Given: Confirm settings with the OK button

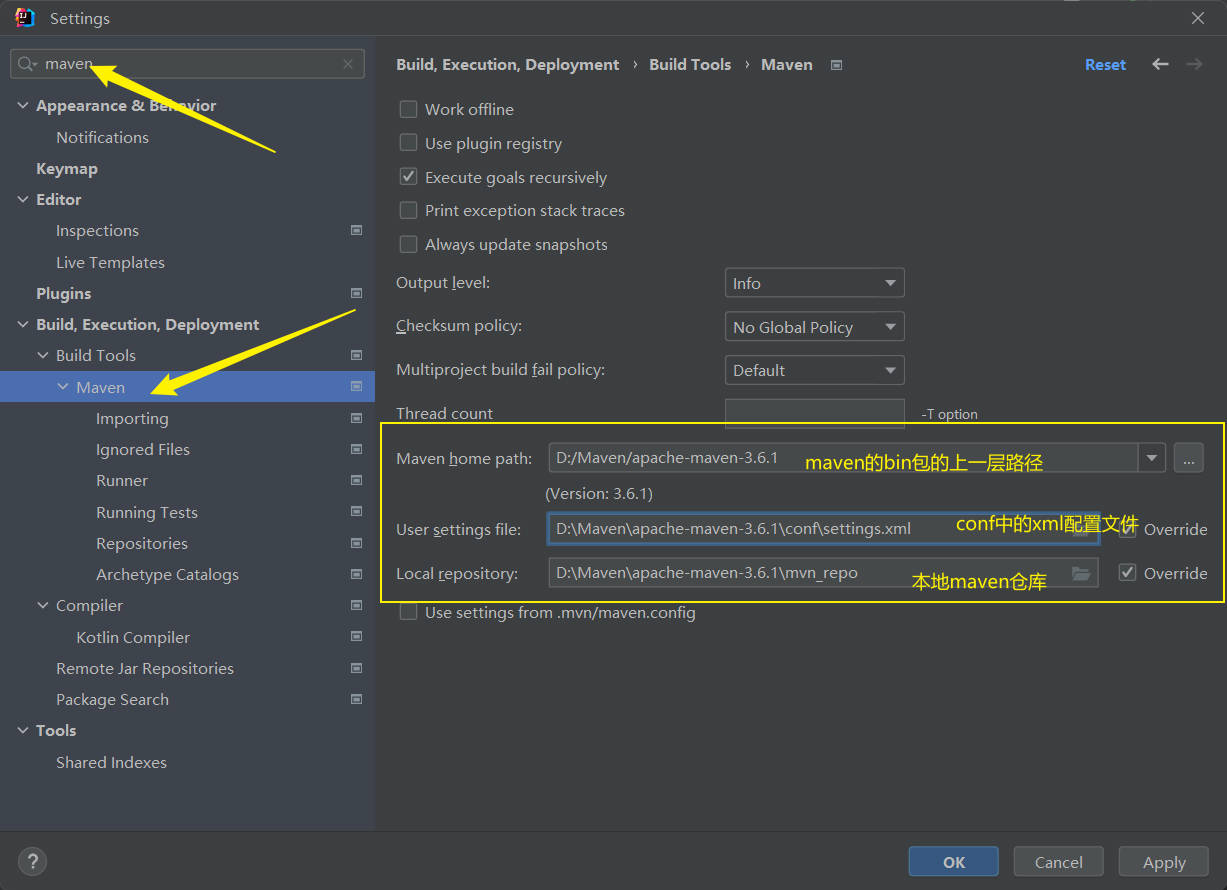Looking at the screenshot, I should (x=954, y=862).
